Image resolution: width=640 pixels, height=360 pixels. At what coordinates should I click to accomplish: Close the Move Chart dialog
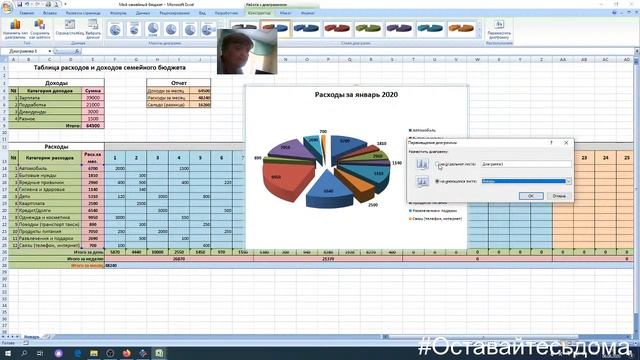pyautogui.click(x=566, y=143)
